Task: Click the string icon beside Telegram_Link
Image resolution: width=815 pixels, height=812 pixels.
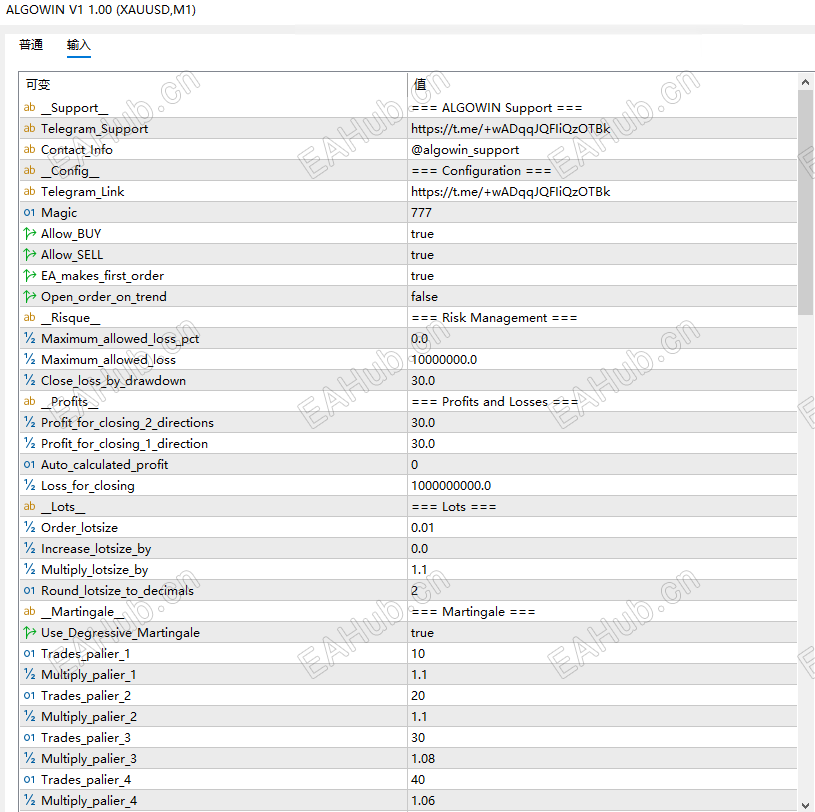Action: tap(30, 192)
